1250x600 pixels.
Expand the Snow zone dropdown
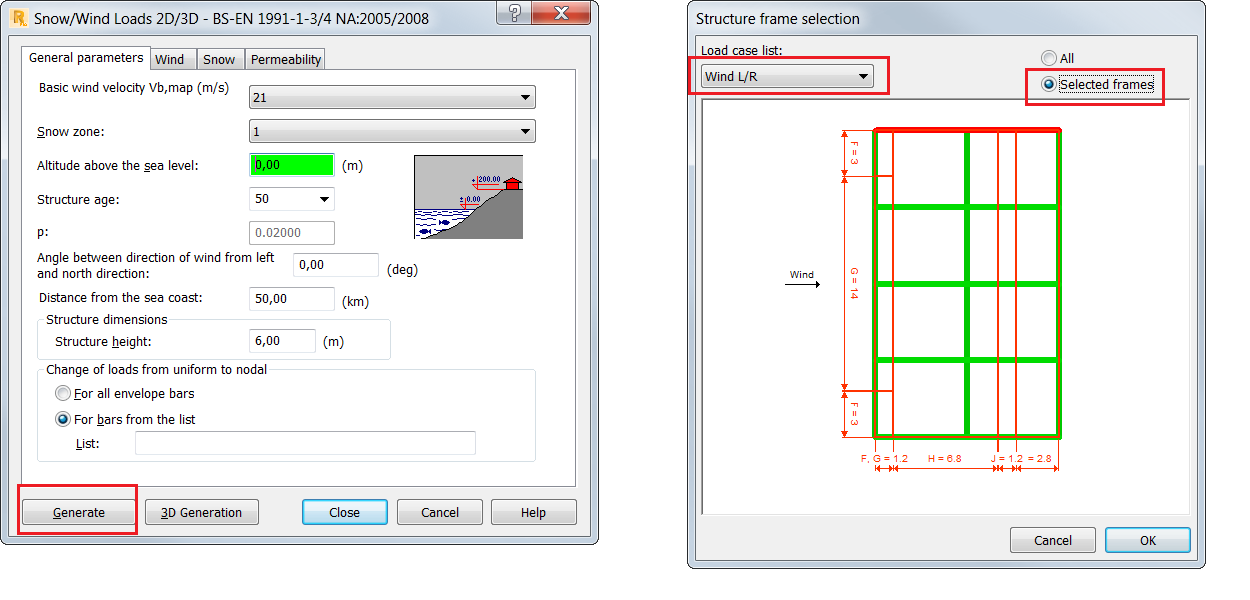524,130
